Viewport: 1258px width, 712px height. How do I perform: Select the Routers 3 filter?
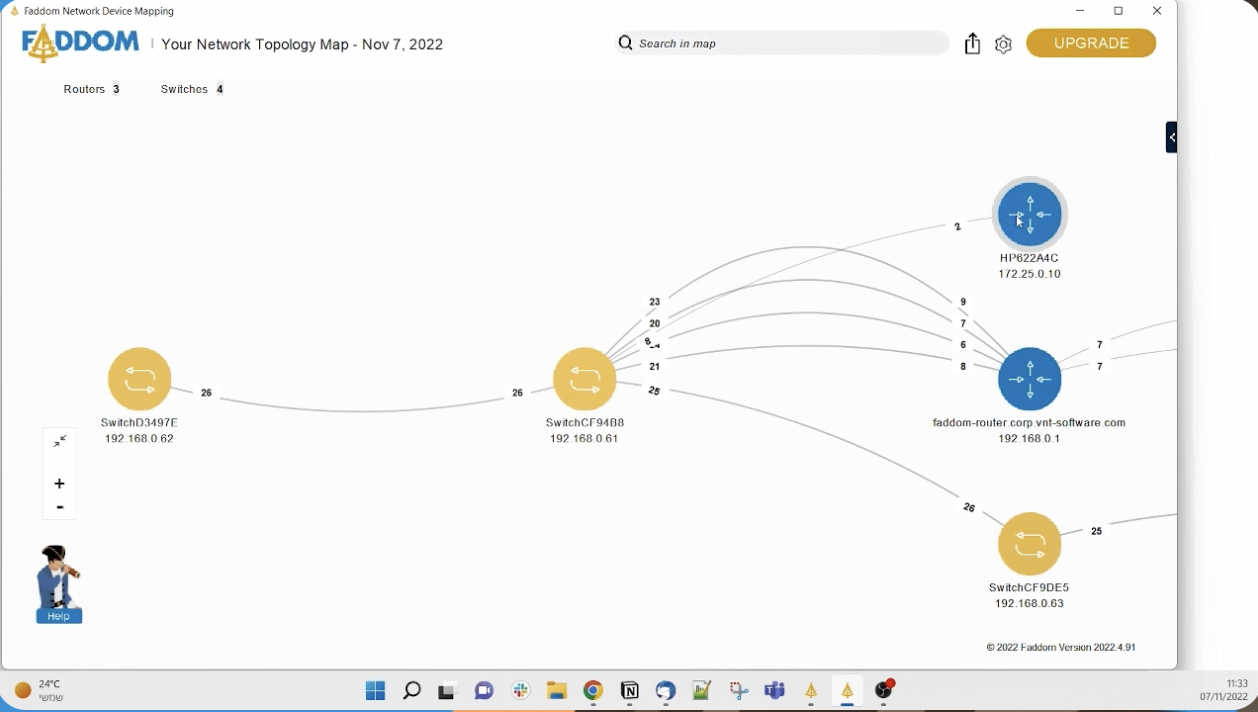[x=92, y=89]
